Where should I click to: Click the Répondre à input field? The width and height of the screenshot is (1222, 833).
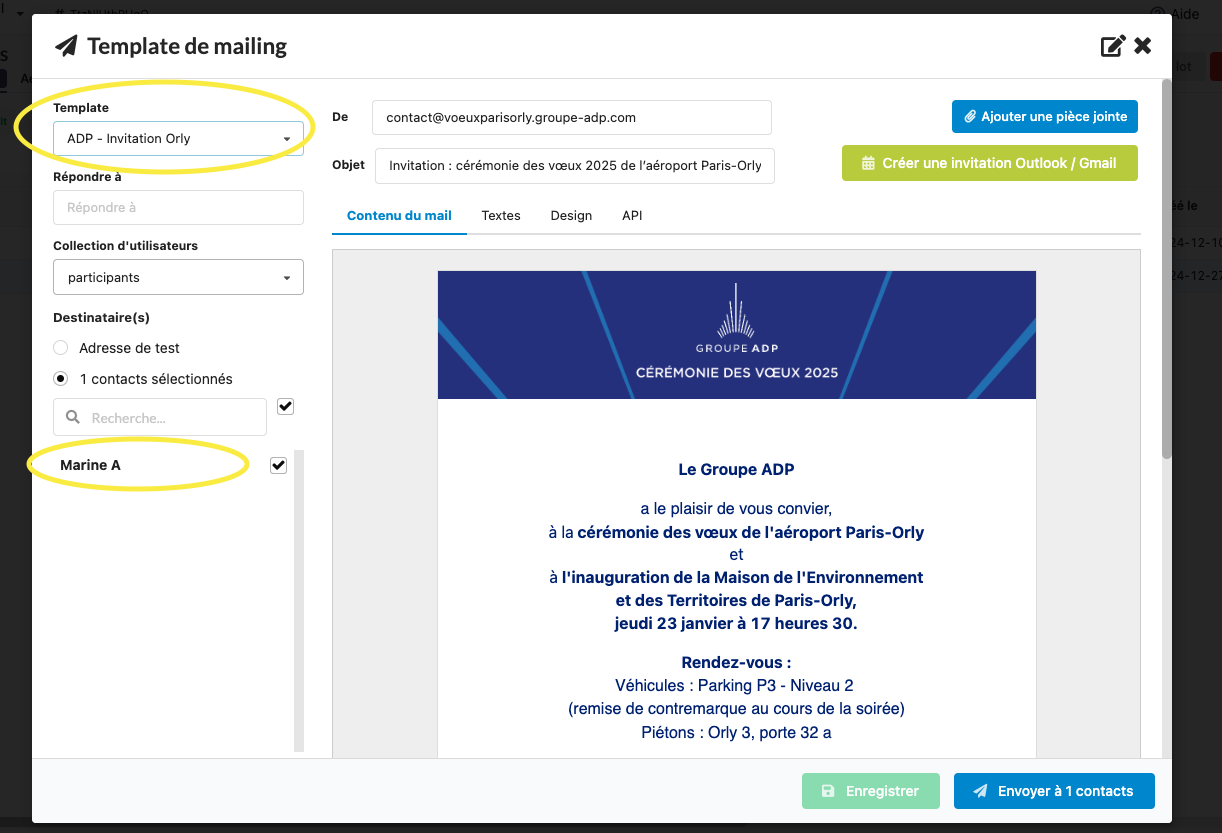coord(178,208)
